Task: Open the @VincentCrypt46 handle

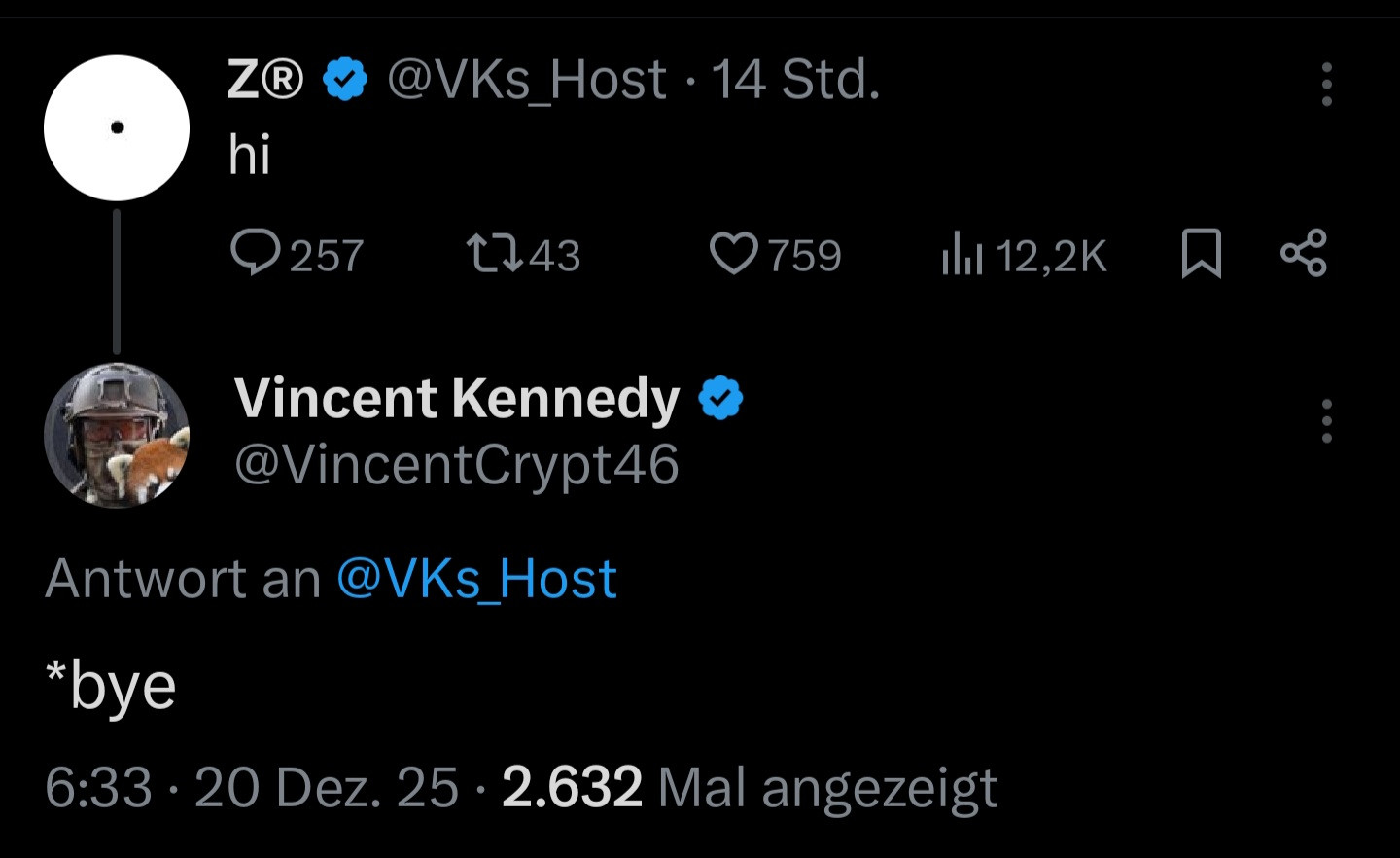Action: point(457,464)
